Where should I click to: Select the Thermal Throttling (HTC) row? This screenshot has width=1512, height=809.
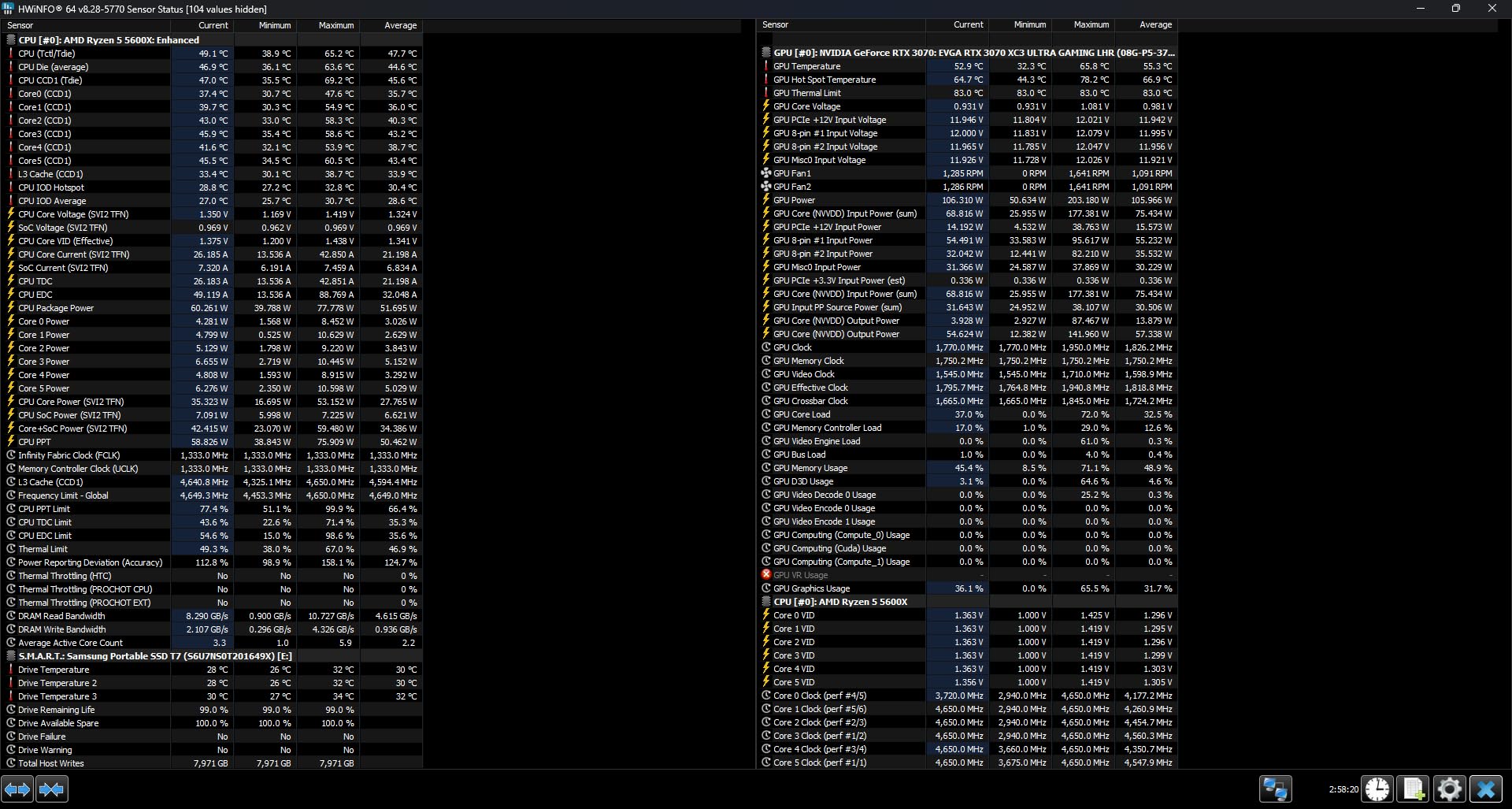click(x=65, y=576)
